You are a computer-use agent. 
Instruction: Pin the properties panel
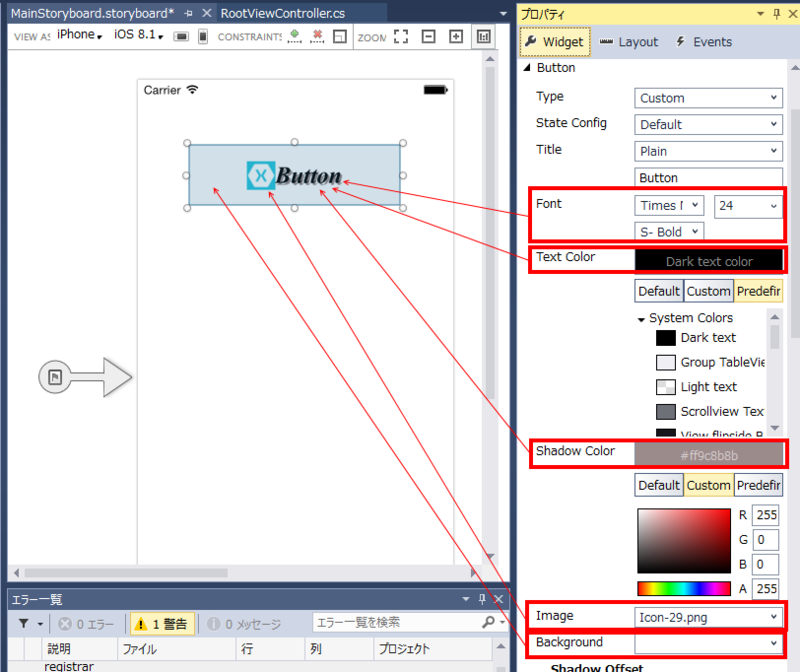coord(777,14)
